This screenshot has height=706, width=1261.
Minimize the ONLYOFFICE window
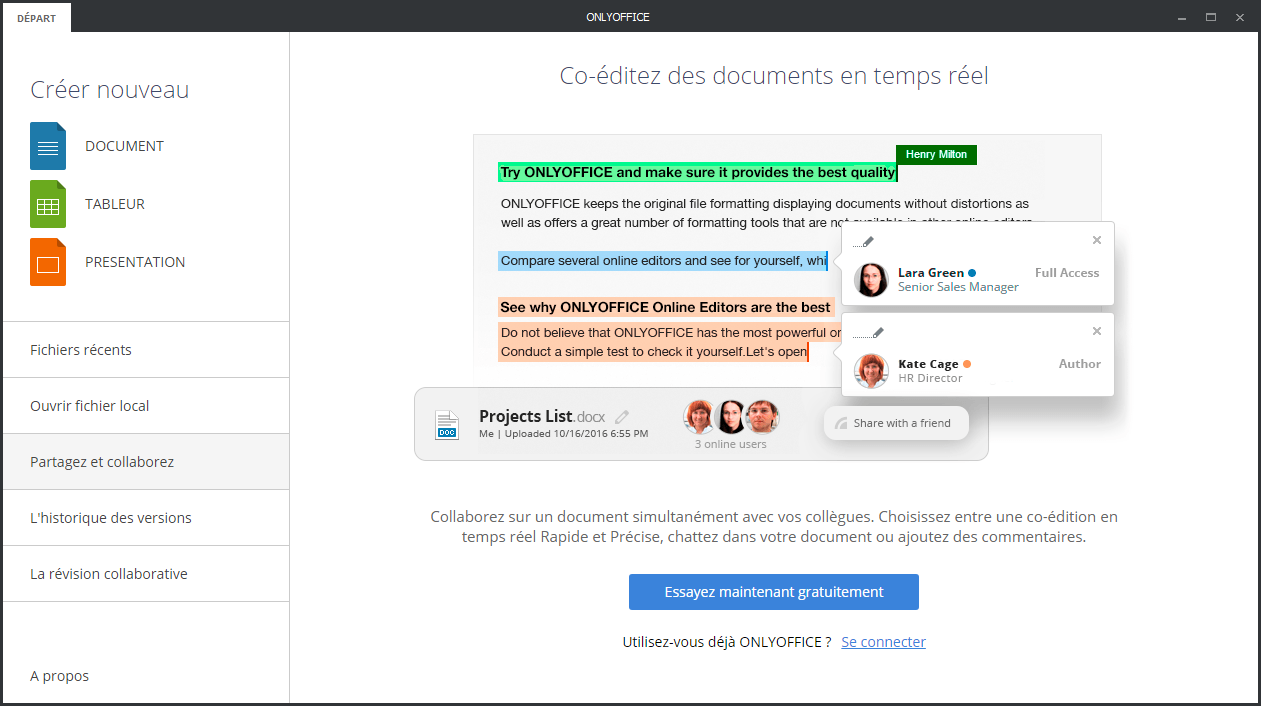point(1182,17)
